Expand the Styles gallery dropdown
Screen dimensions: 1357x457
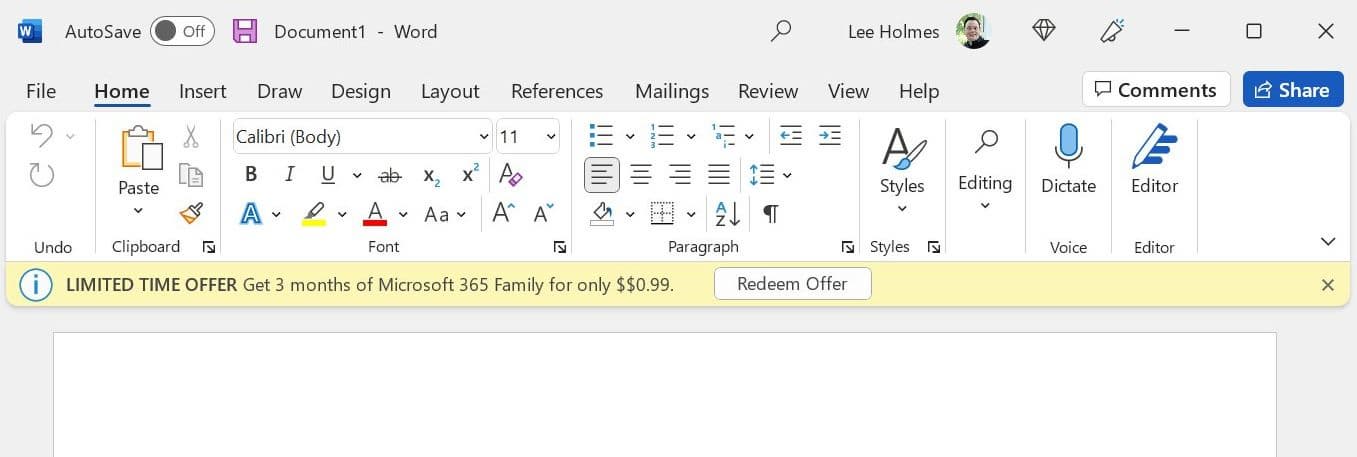[902, 209]
